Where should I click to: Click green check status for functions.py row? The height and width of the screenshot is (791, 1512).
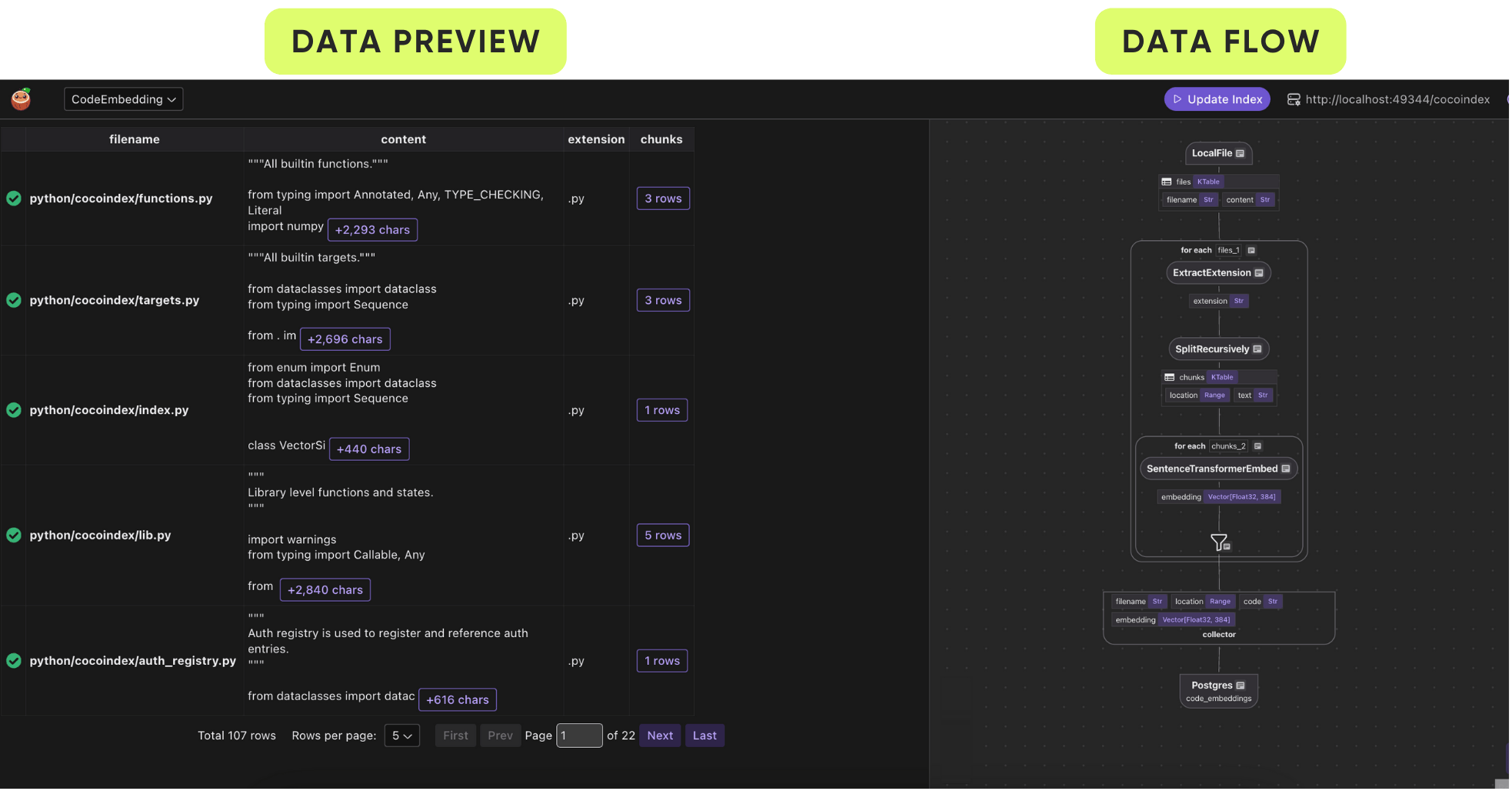[x=14, y=199]
